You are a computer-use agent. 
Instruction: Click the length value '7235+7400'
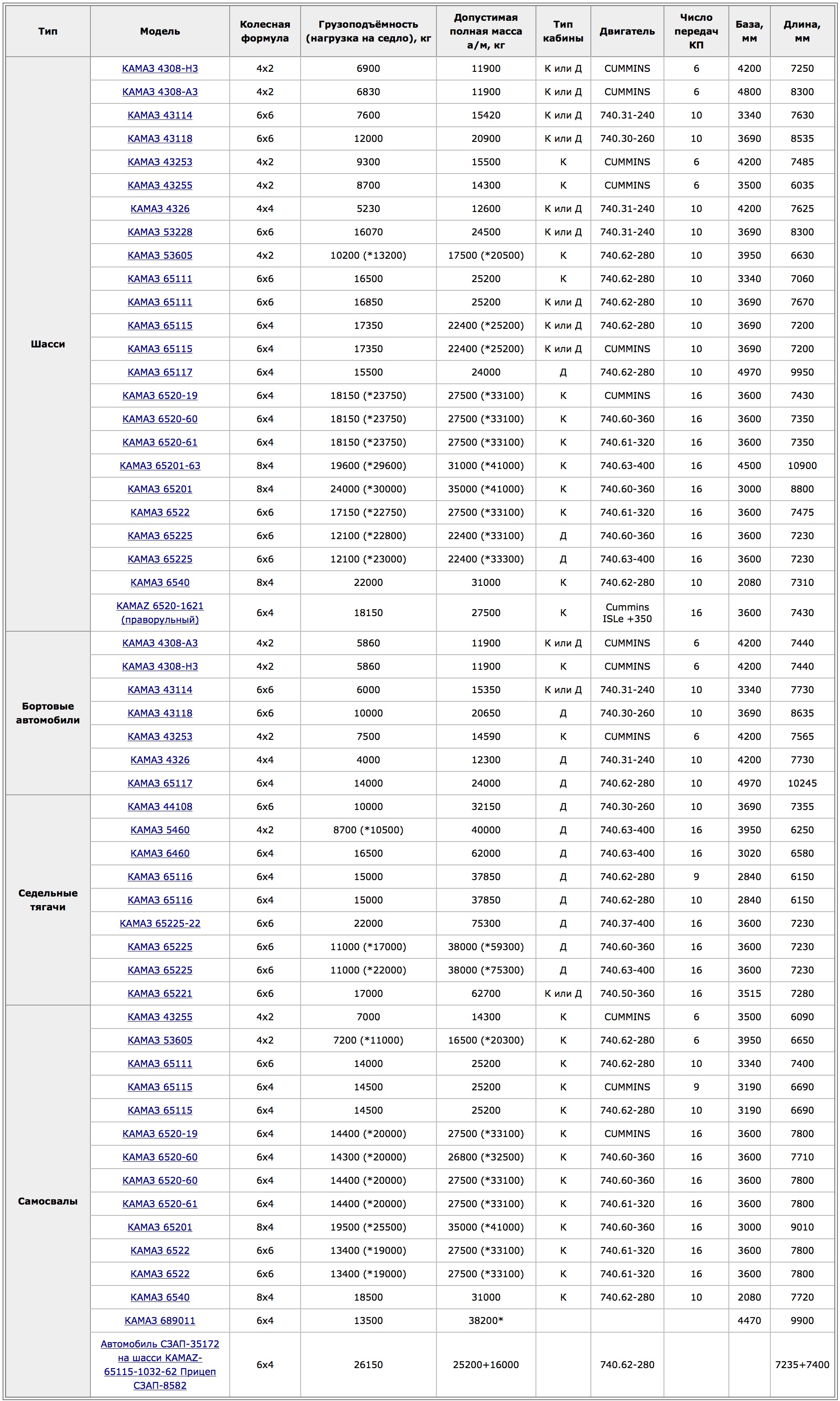point(802,1365)
